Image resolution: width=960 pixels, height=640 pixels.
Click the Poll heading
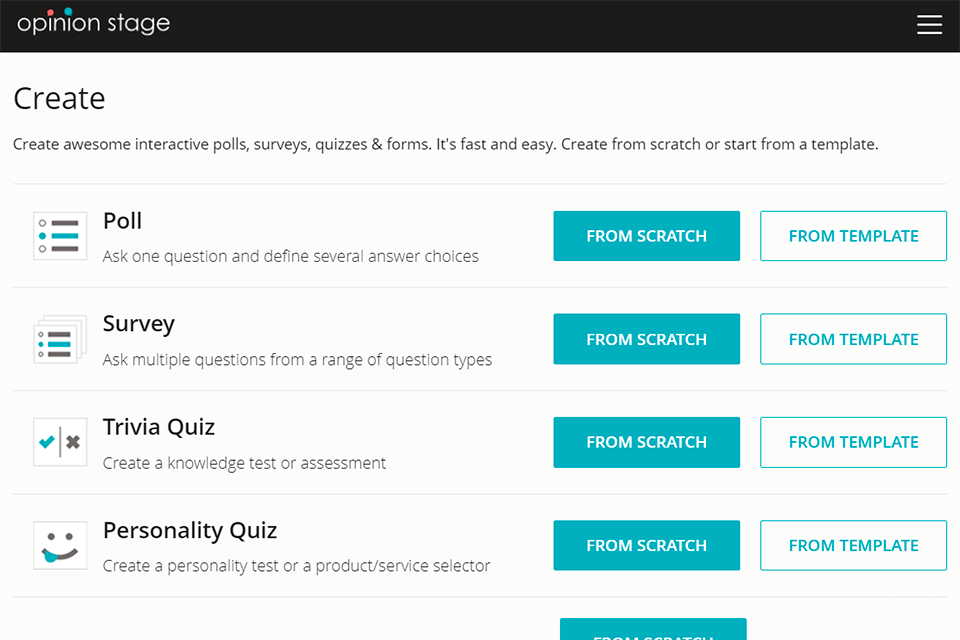[x=123, y=221]
